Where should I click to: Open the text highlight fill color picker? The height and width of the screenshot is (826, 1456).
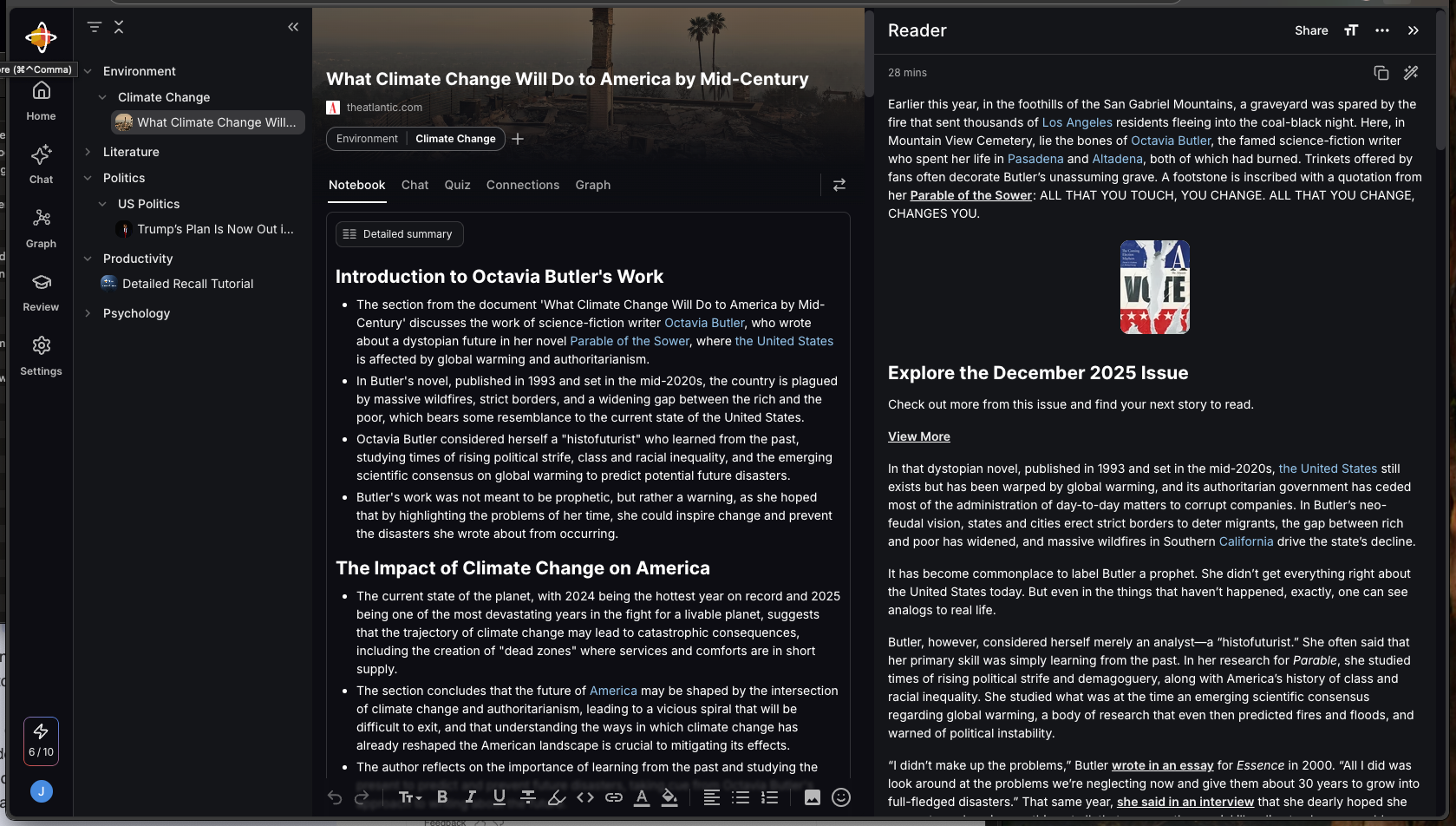tap(669, 797)
